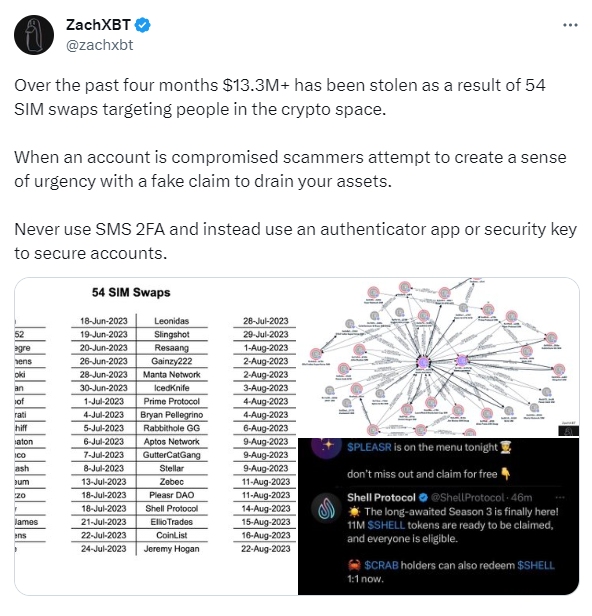This screenshot has width=592, height=616.
Task: Visit the @zachxbt handle link
Action: pyautogui.click(x=99, y=45)
